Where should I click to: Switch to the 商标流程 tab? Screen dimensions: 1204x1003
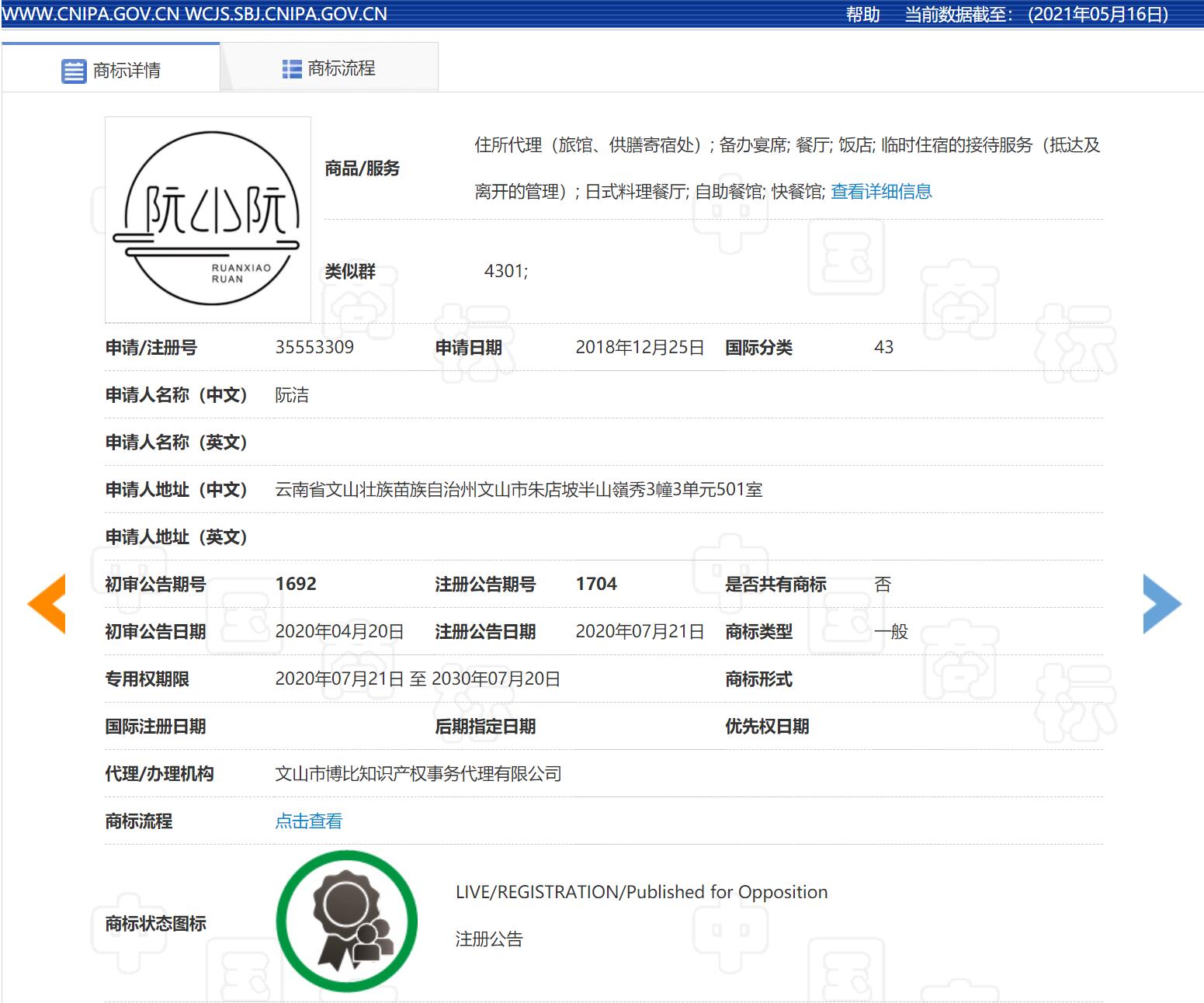click(x=329, y=68)
